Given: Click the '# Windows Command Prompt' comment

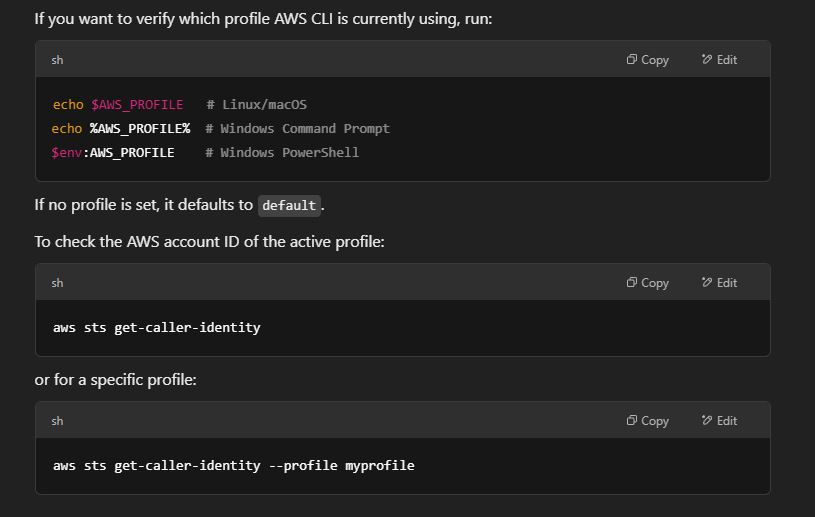Looking at the screenshot, I should pyautogui.click(x=297, y=128).
